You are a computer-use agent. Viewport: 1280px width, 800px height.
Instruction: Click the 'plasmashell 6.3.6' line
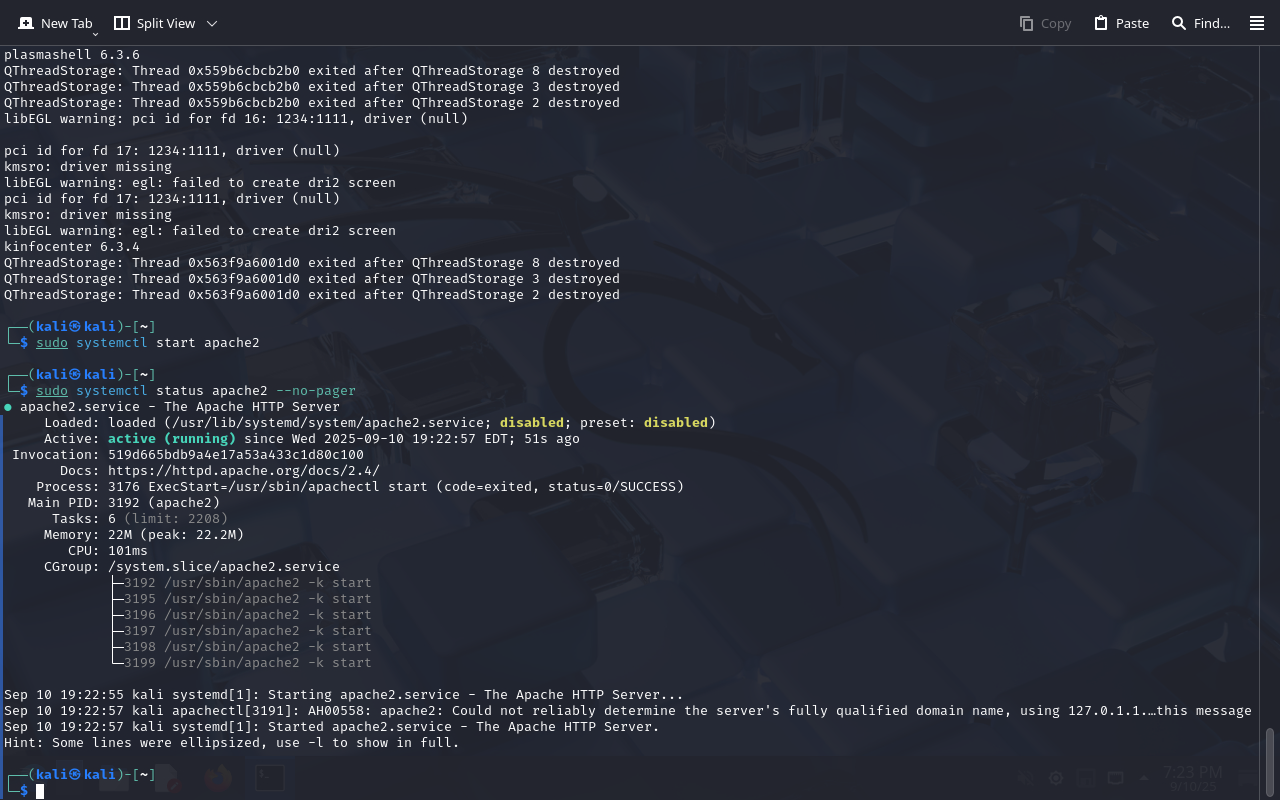pyautogui.click(x=72, y=55)
